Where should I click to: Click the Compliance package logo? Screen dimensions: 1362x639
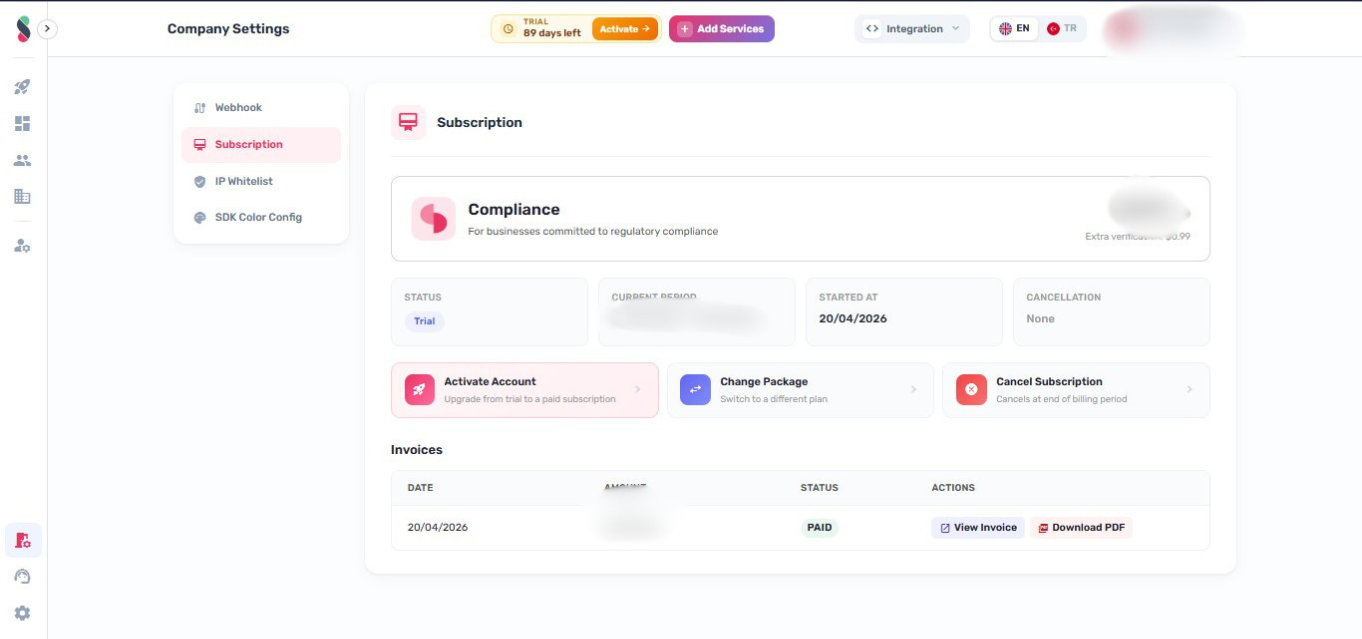tap(433, 218)
